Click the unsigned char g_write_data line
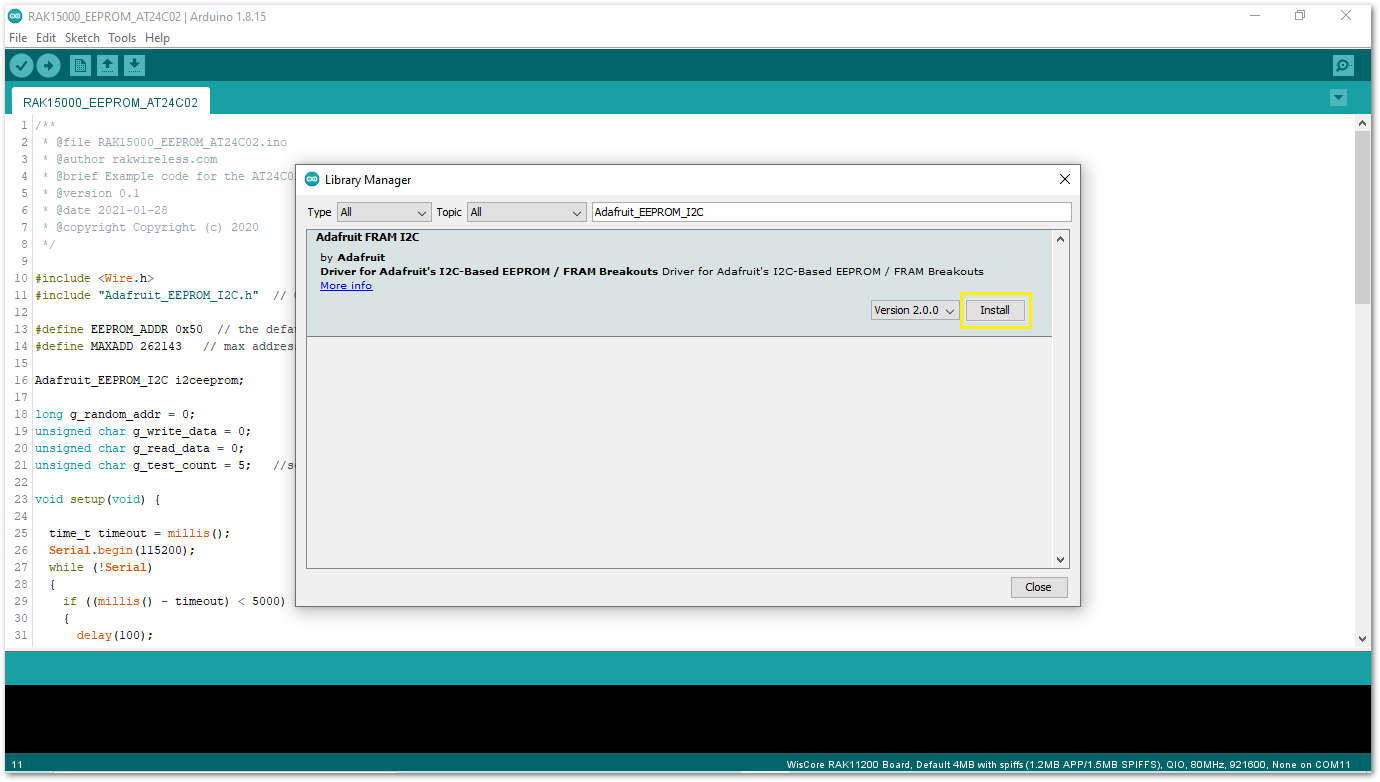 pos(143,431)
